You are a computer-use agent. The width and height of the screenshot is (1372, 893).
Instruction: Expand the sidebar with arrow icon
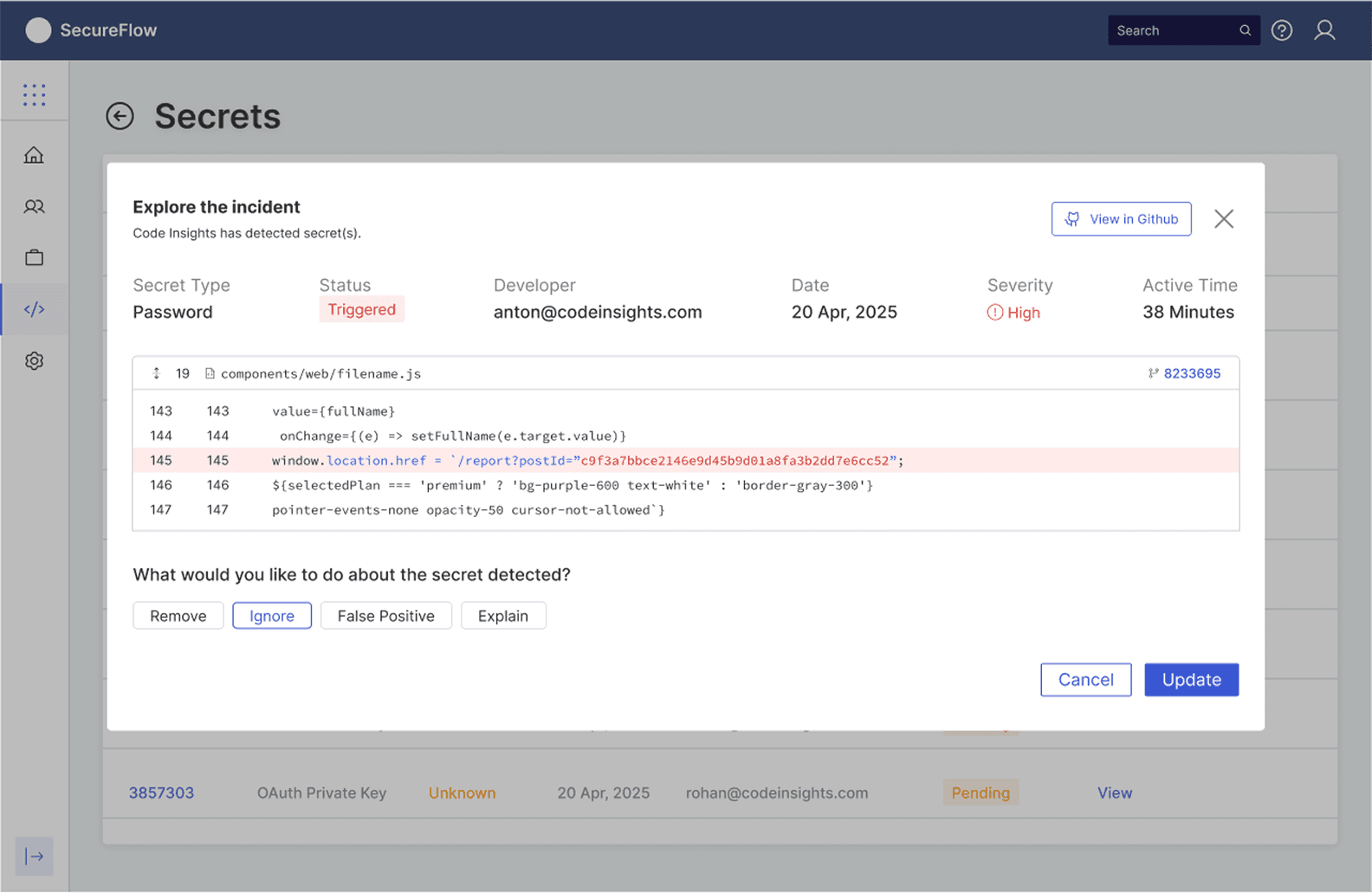[x=34, y=857]
